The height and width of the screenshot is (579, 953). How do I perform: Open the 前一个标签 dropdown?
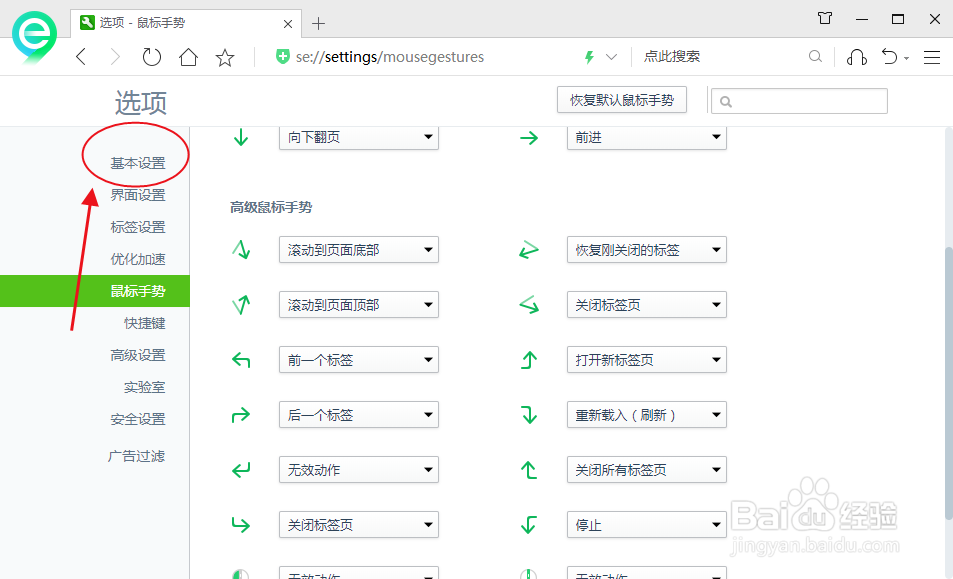pyautogui.click(x=359, y=360)
